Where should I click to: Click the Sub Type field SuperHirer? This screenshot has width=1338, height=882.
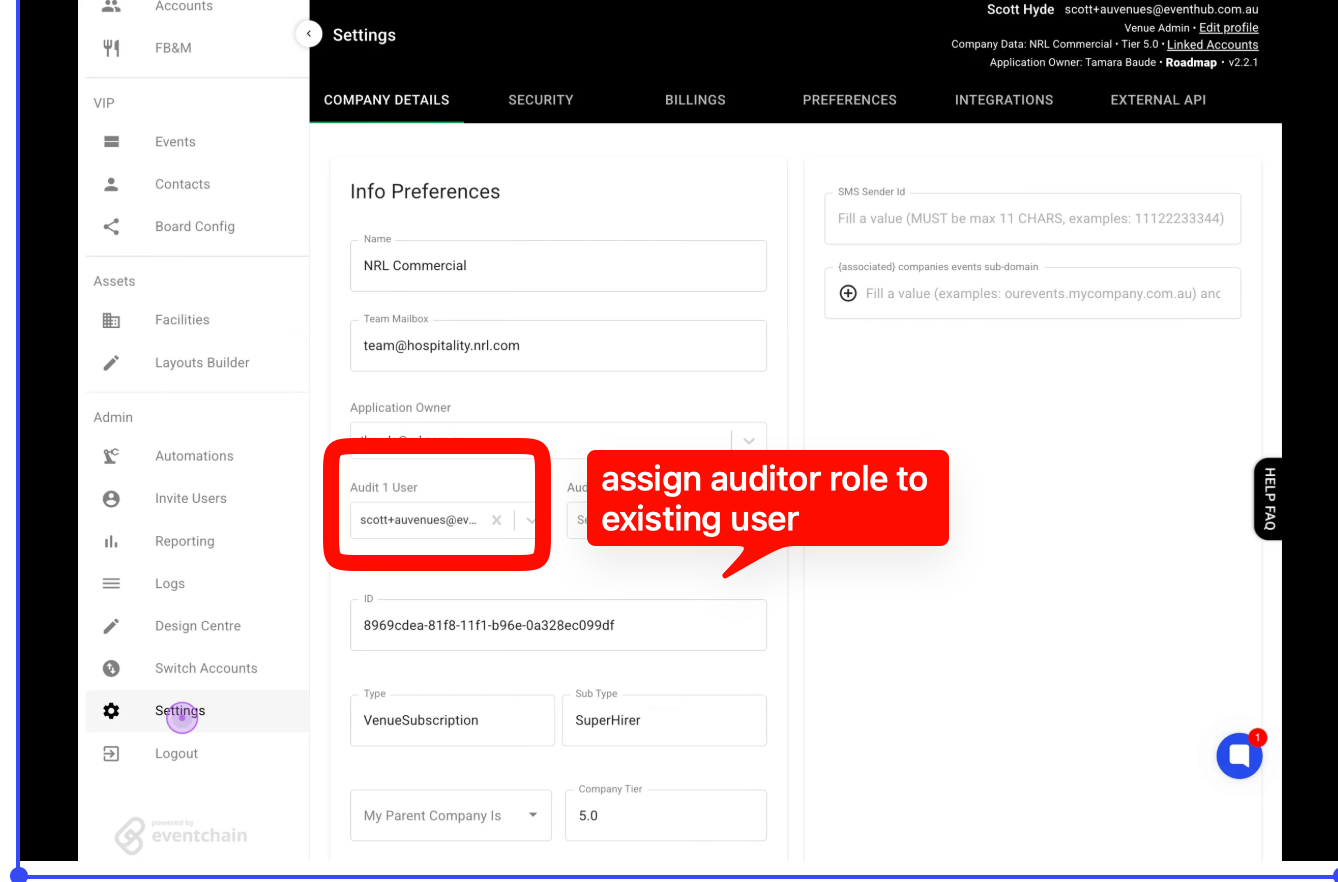(665, 720)
